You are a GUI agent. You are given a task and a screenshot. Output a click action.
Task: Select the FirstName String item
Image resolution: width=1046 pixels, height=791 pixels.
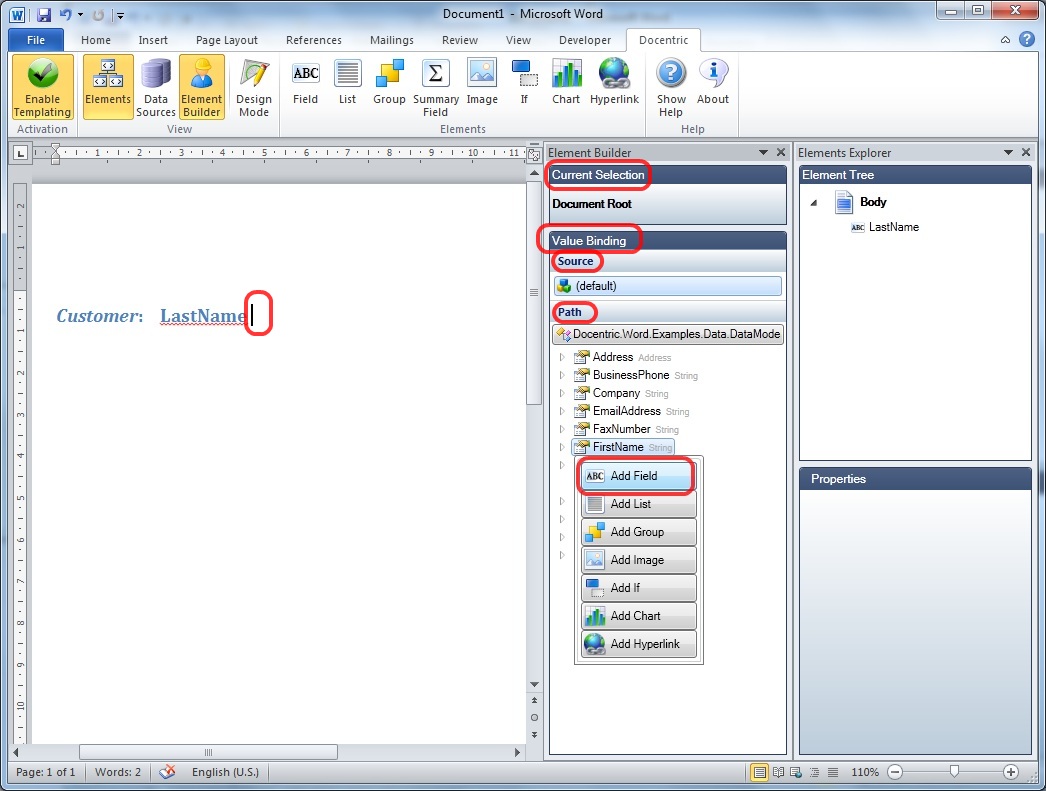pyautogui.click(x=624, y=447)
